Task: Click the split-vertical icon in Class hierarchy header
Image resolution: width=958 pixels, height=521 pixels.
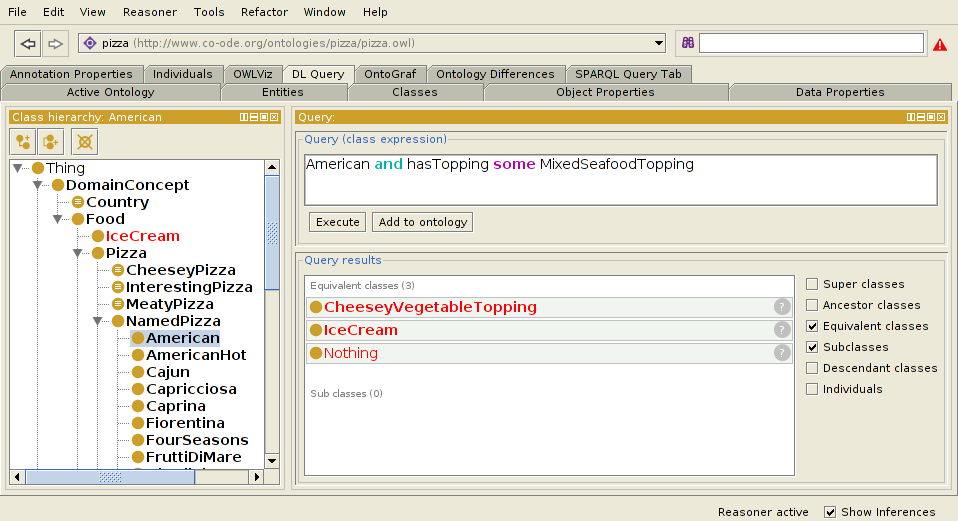Action: pyautogui.click(x=244, y=117)
